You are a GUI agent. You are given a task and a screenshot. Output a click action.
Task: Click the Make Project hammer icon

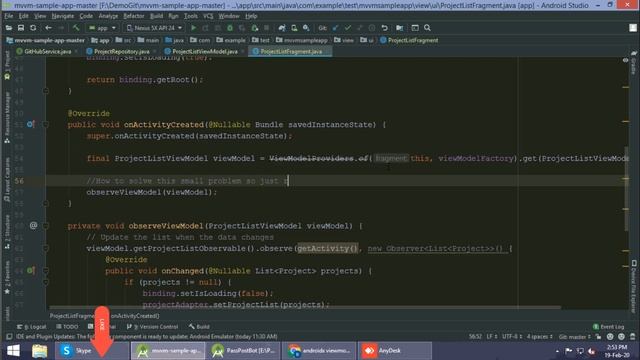pos(76,28)
